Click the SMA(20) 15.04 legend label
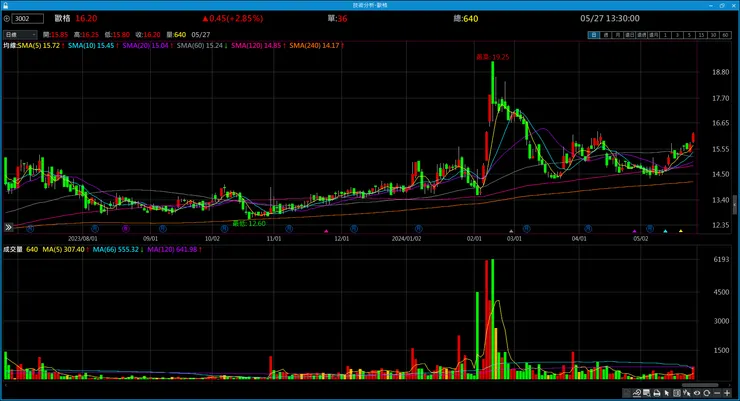Image resolution: width=740 pixels, height=401 pixels. click(x=146, y=46)
